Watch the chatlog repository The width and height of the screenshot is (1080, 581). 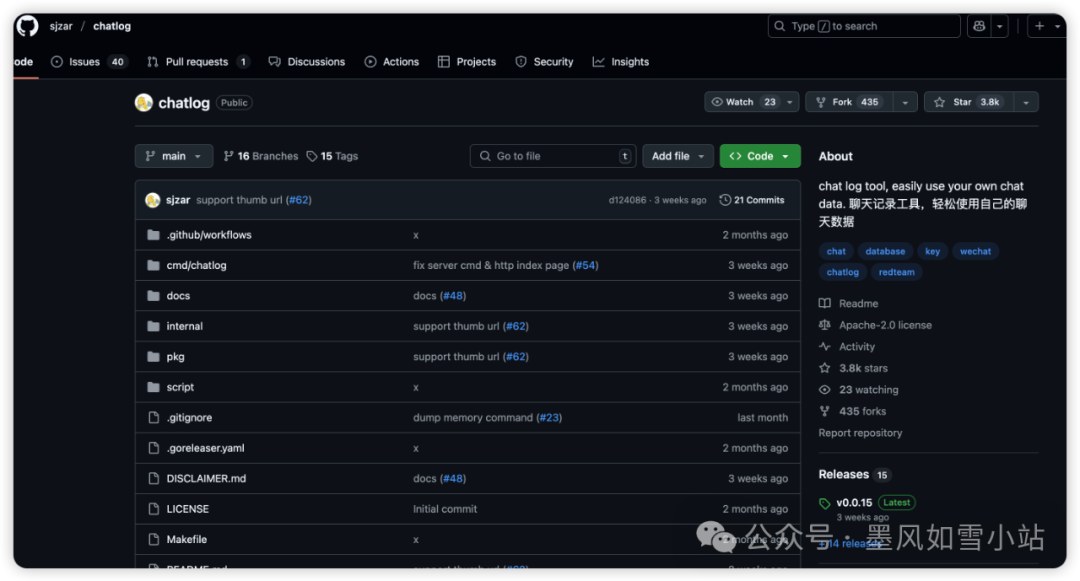click(x=743, y=102)
